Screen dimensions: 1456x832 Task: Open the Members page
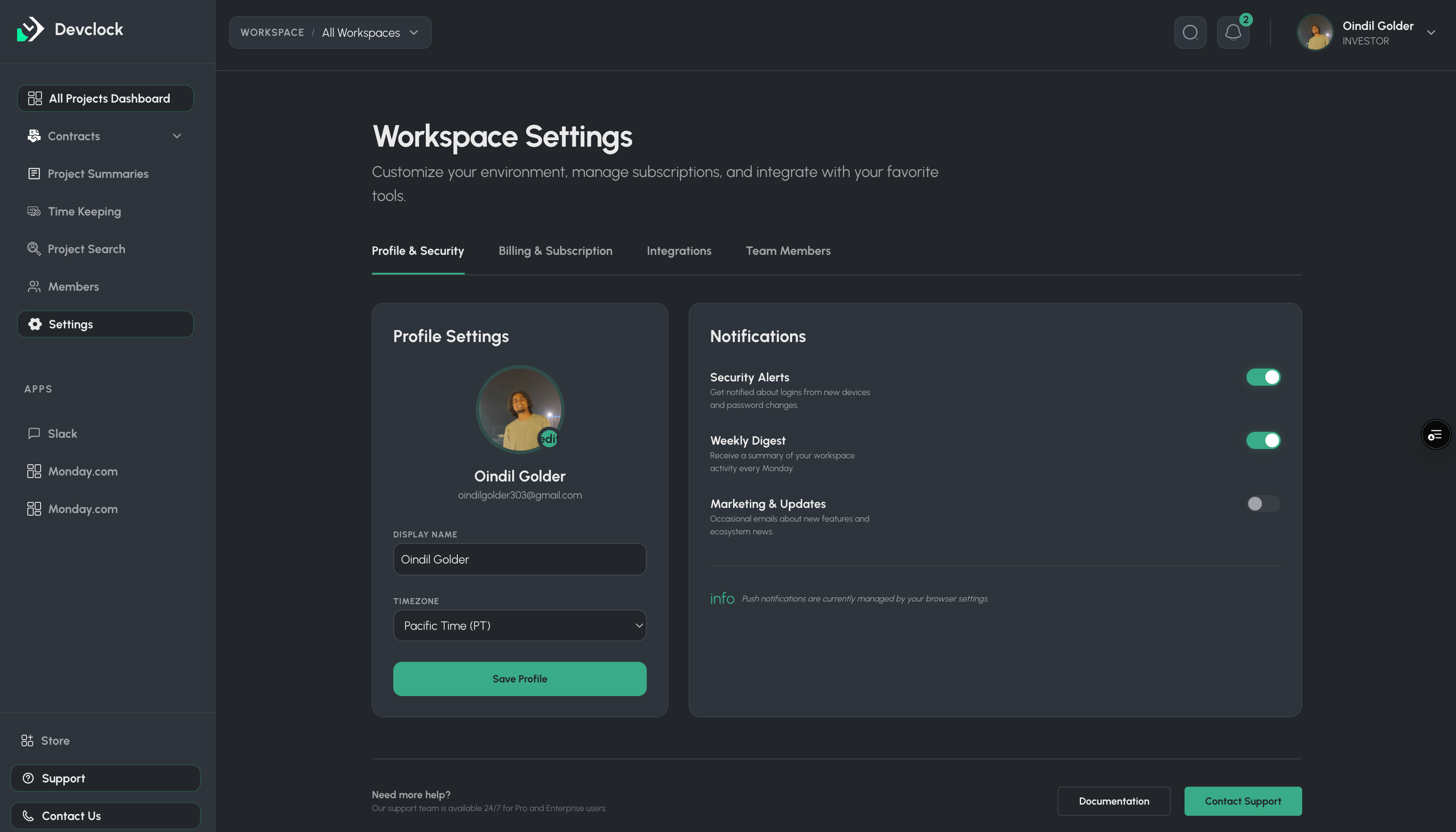(105, 287)
